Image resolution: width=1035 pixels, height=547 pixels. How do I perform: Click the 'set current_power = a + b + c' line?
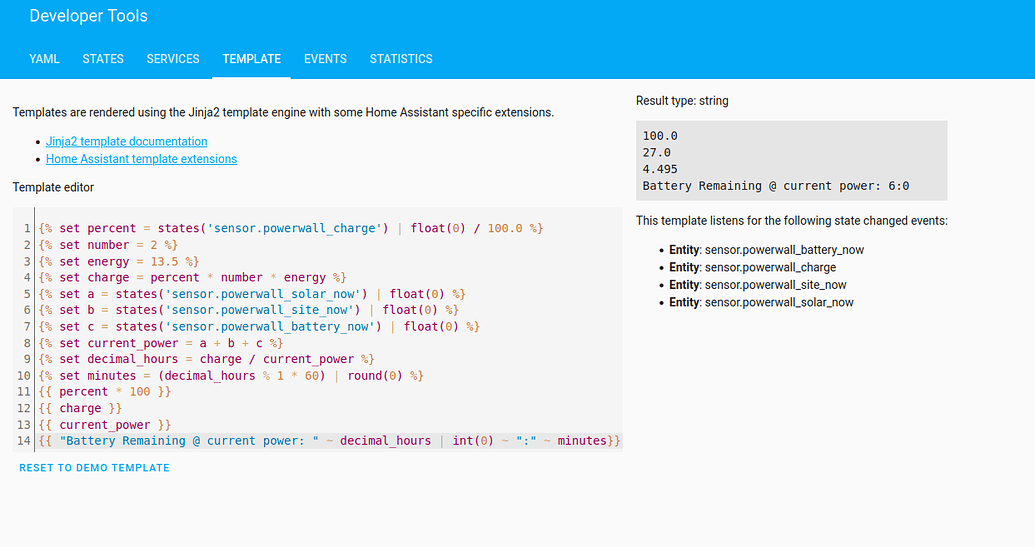160,343
